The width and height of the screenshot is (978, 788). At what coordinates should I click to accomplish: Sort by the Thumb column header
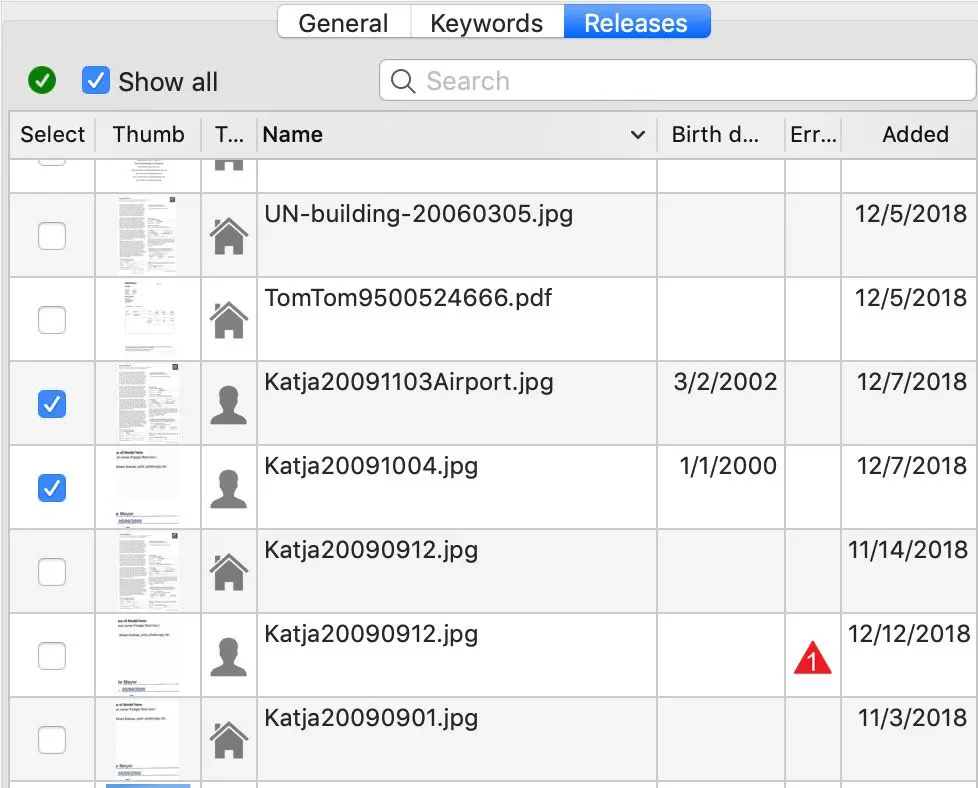coord(148,134)
